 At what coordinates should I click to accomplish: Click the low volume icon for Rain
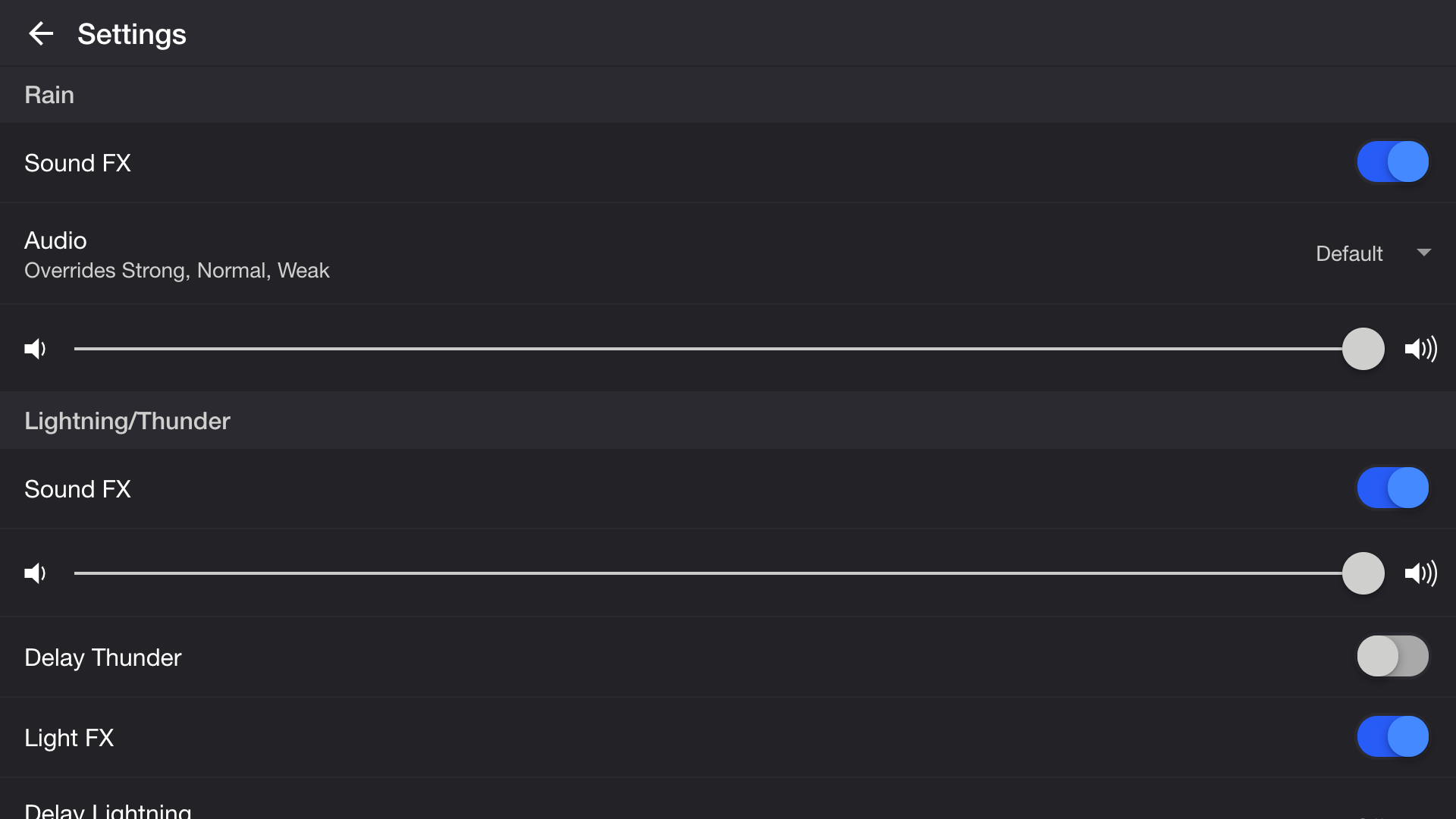pos(35,349)
